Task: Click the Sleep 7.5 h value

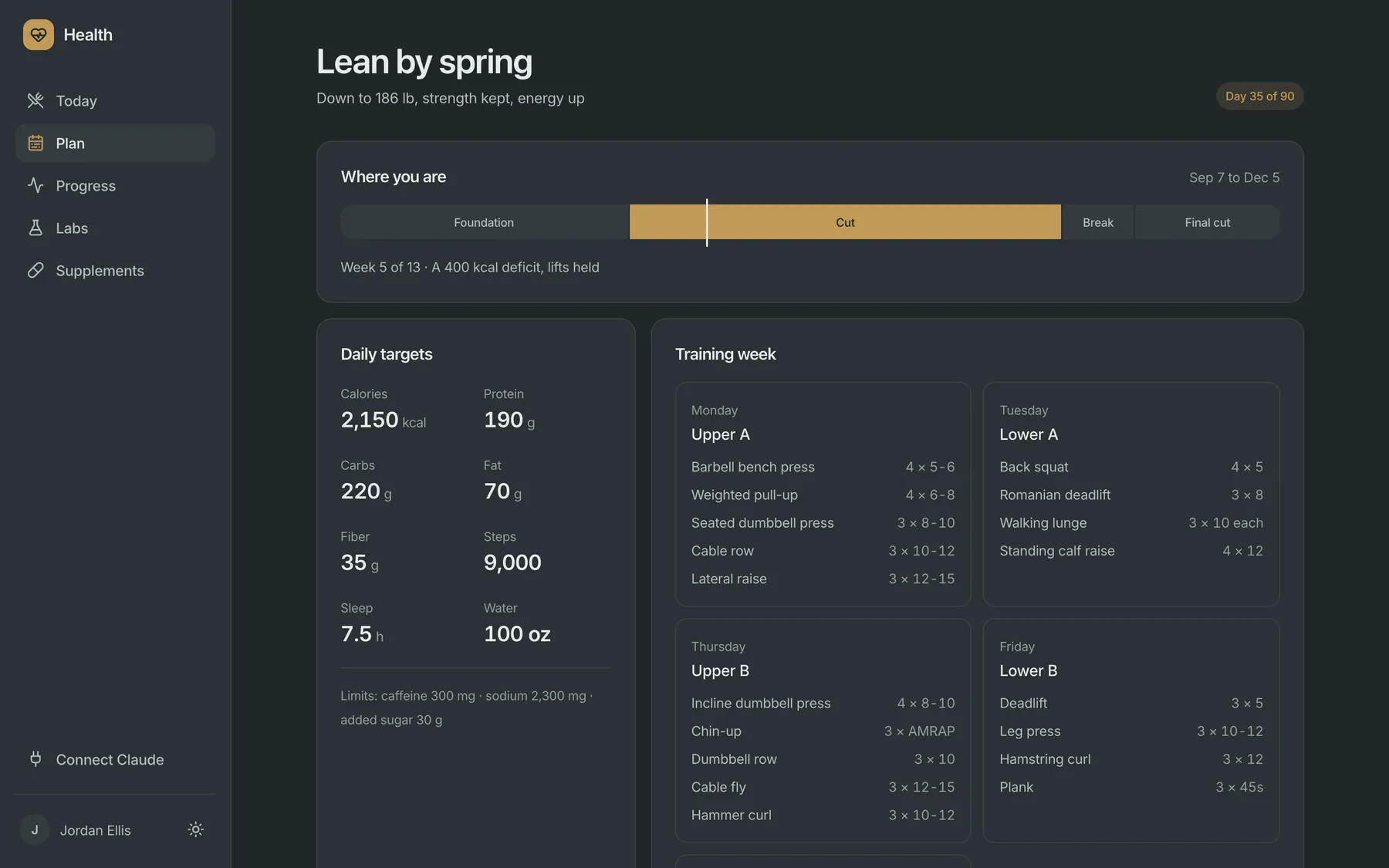Action: [362, 634]
